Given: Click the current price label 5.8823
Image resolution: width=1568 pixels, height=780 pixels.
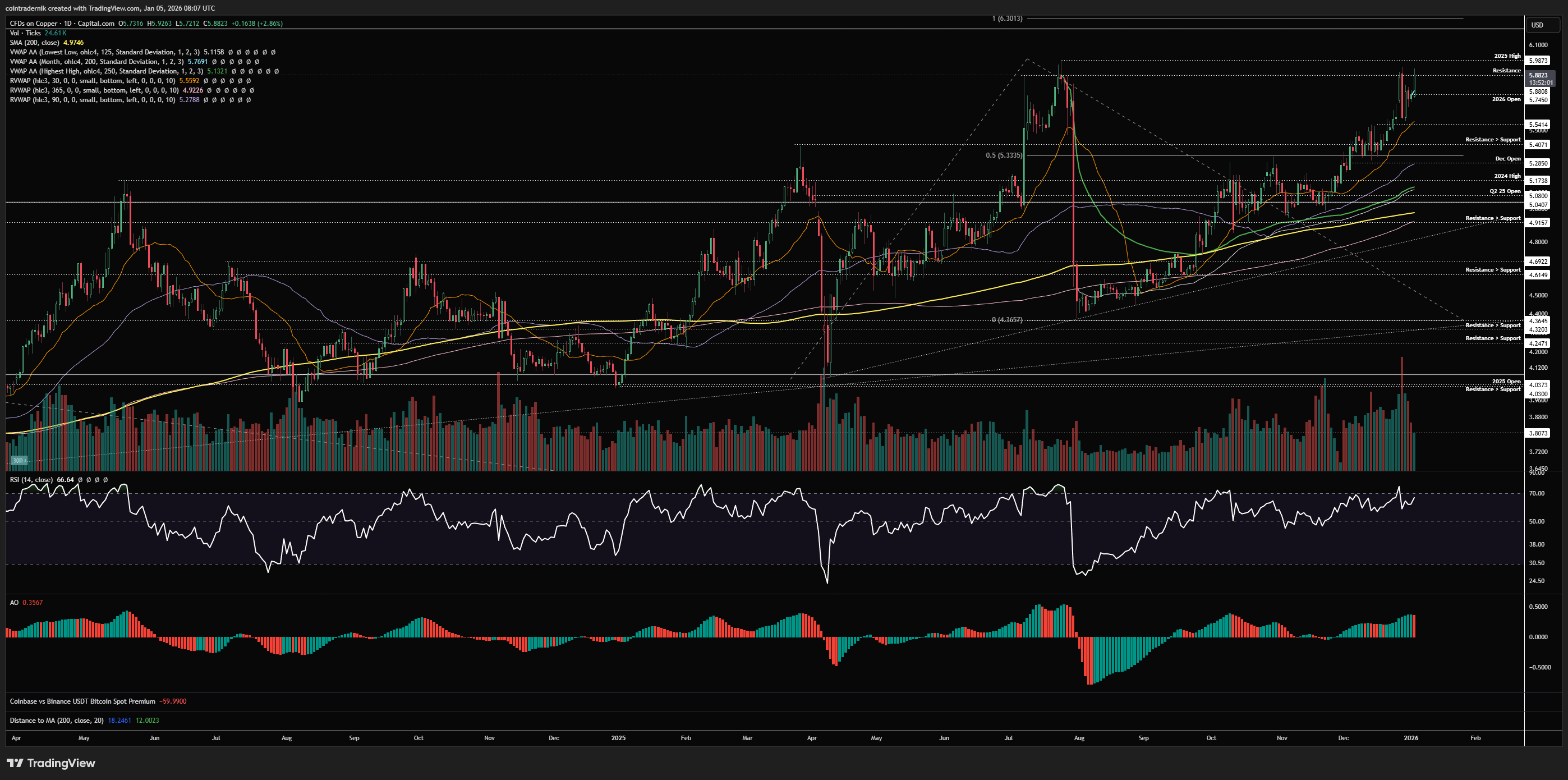Looking at the screenshot, I should tap(1538, 76).
